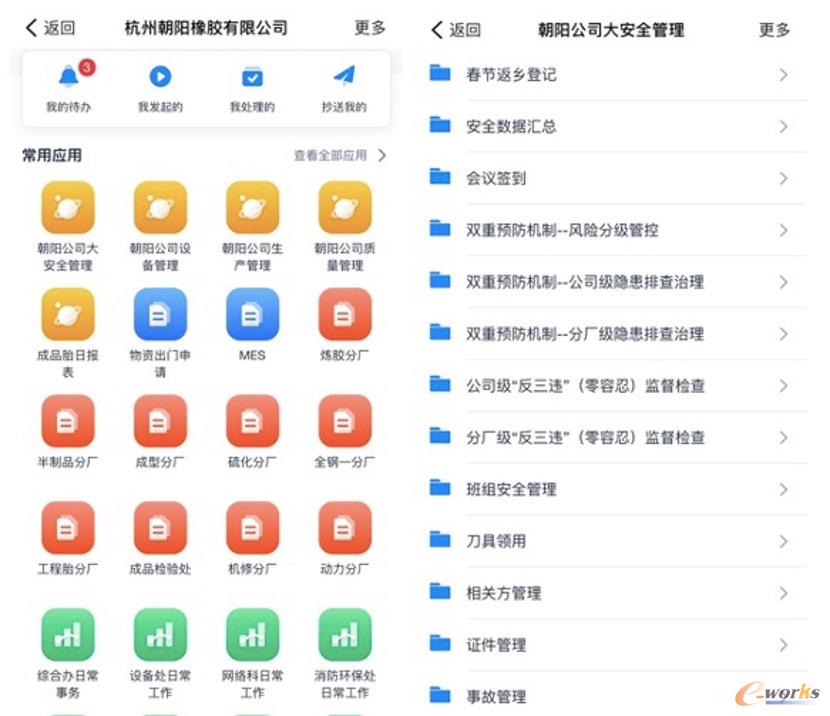830x716 pixels.
Task: Select 春节返乡登记 folder icon
Action: (x=440, y=72)
